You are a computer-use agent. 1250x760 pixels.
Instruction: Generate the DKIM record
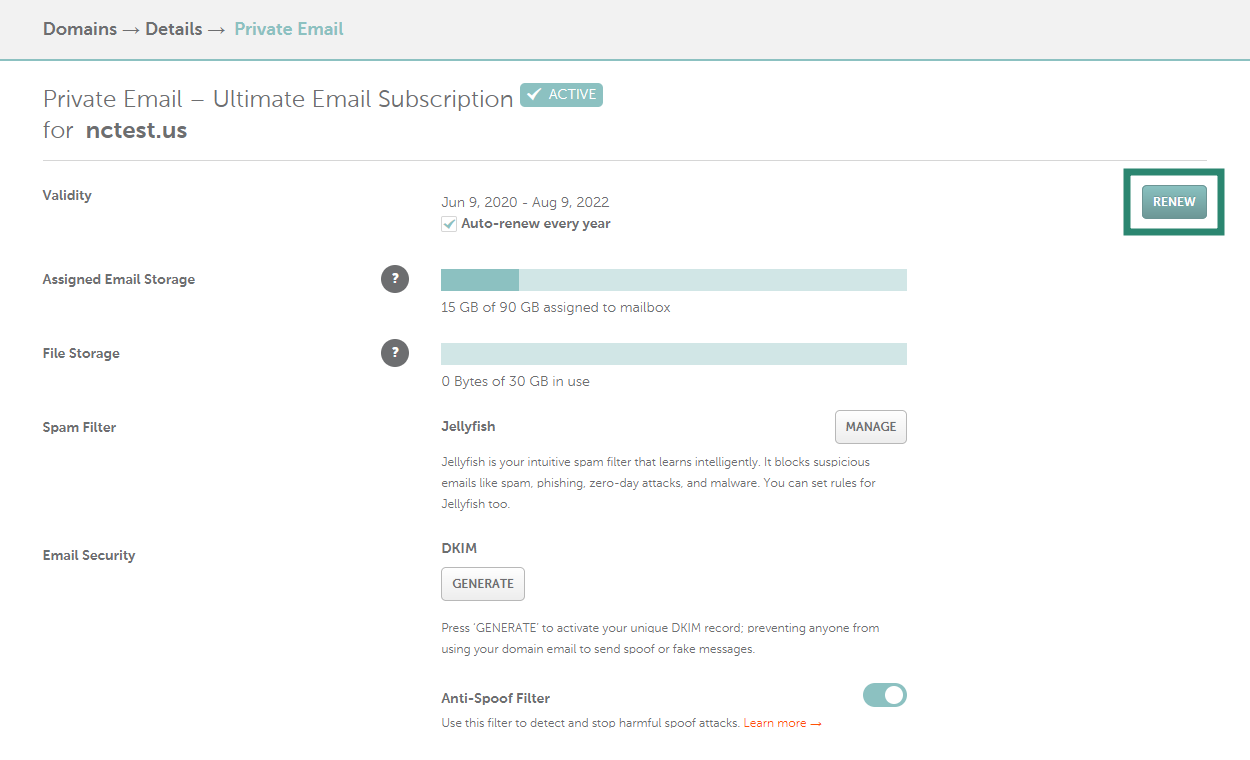pos(483,584)
